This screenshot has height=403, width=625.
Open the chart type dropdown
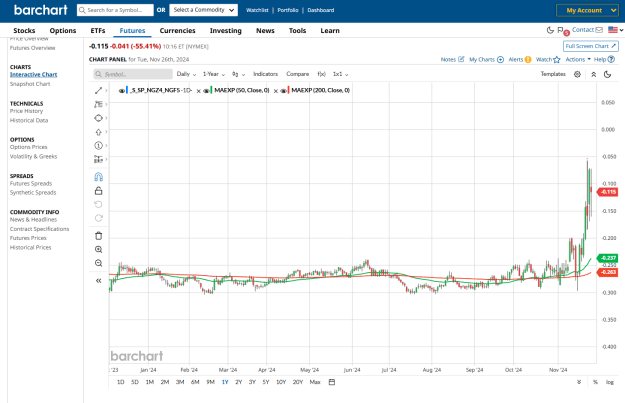pyautogui.click(x=238, y=74)
